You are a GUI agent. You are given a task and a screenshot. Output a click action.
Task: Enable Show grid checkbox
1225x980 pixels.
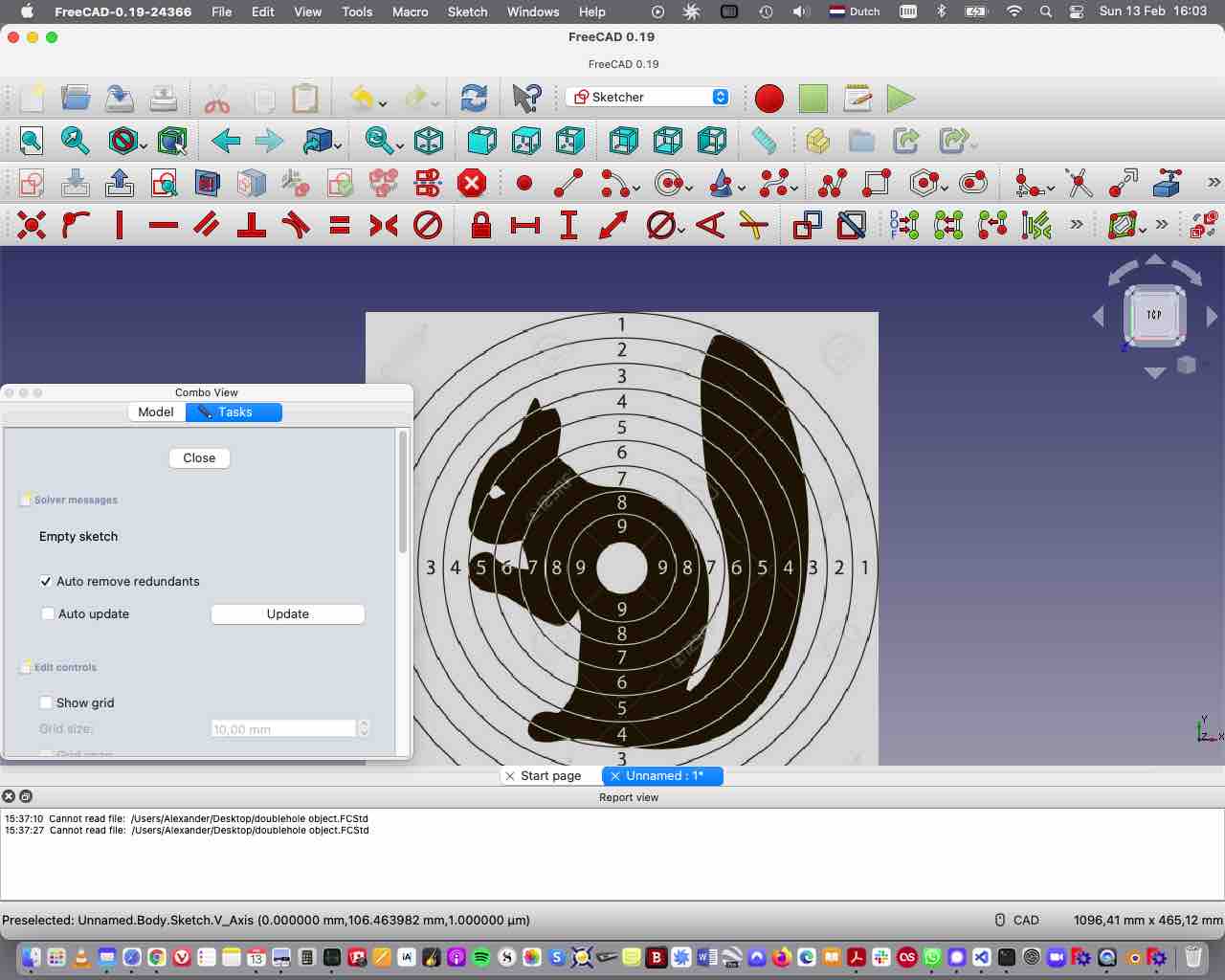[46, 702]
